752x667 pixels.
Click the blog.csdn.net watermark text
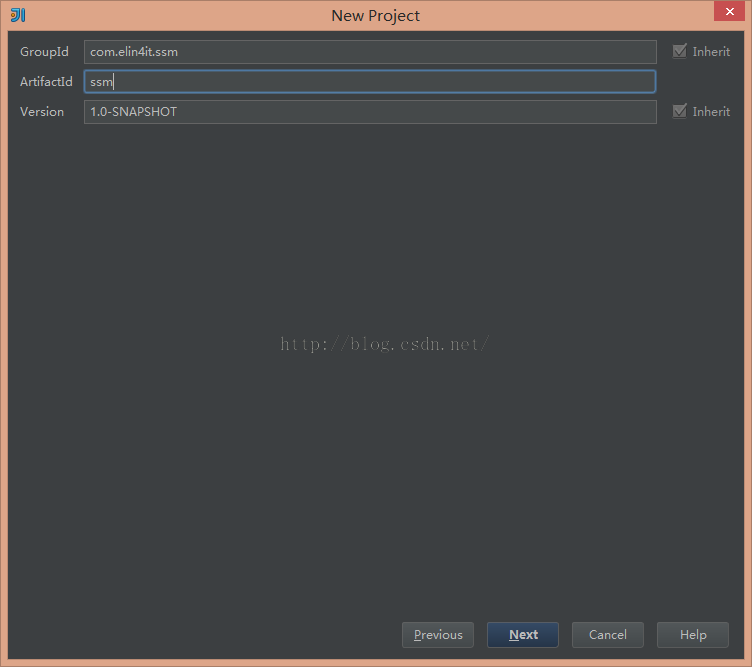click(384, 344)
